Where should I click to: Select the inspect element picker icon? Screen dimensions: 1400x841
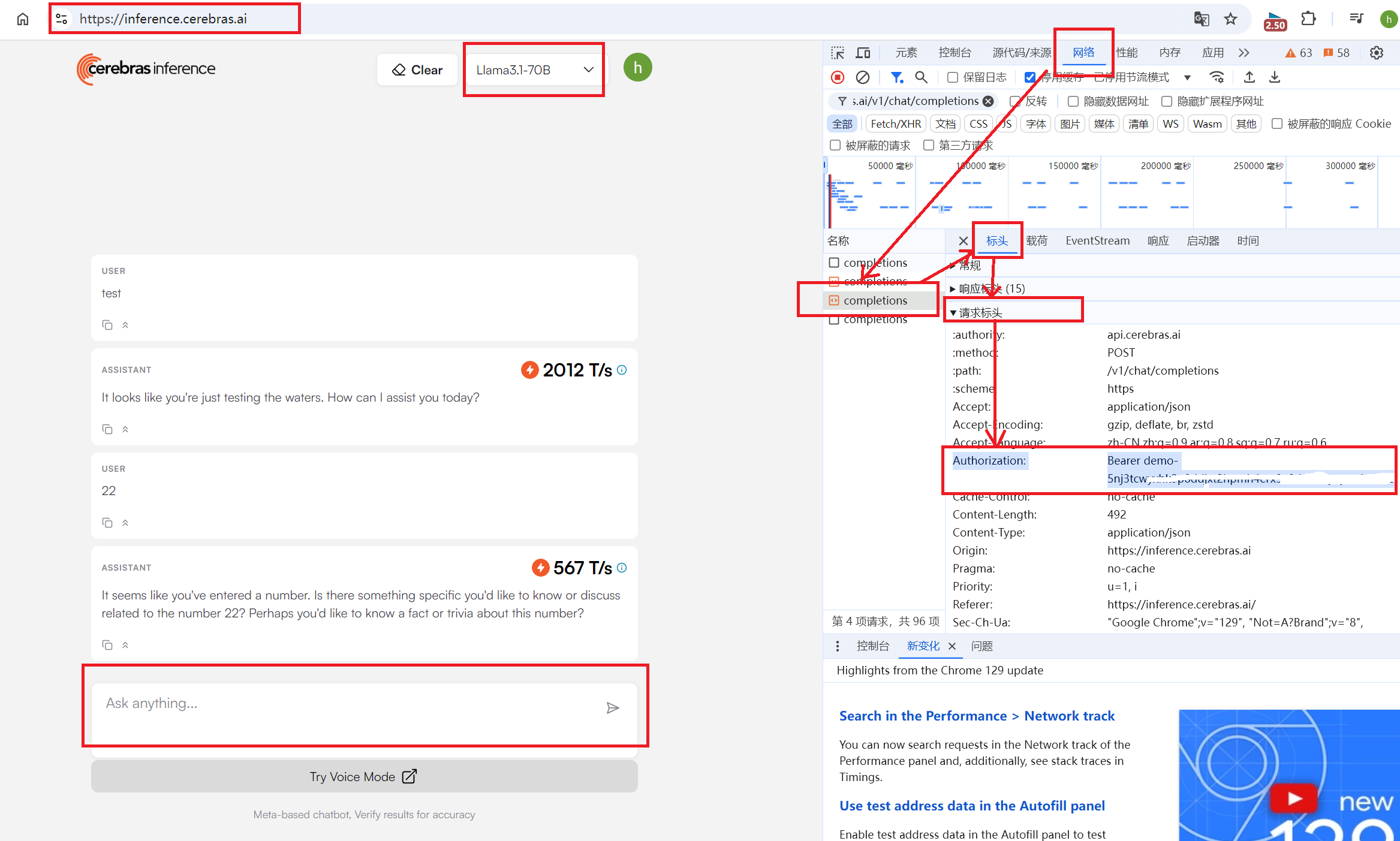pos(838,53)
